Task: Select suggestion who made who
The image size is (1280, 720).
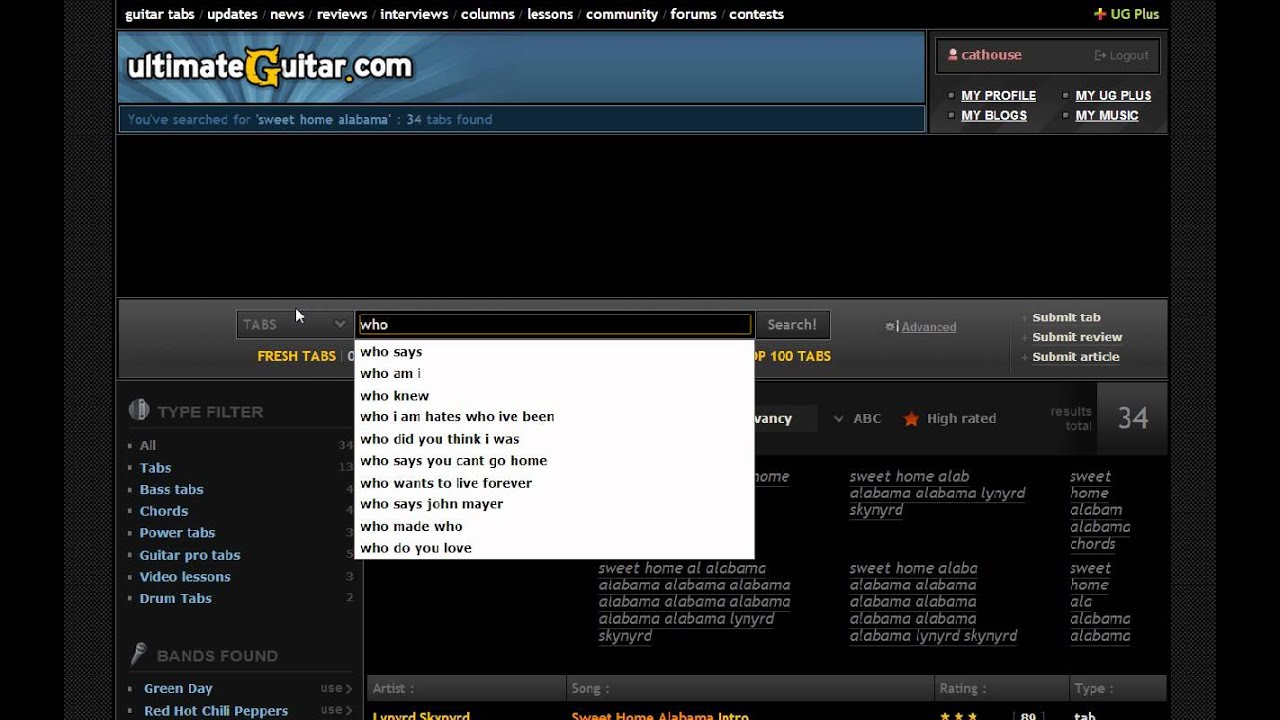Action: coord(410,525)
